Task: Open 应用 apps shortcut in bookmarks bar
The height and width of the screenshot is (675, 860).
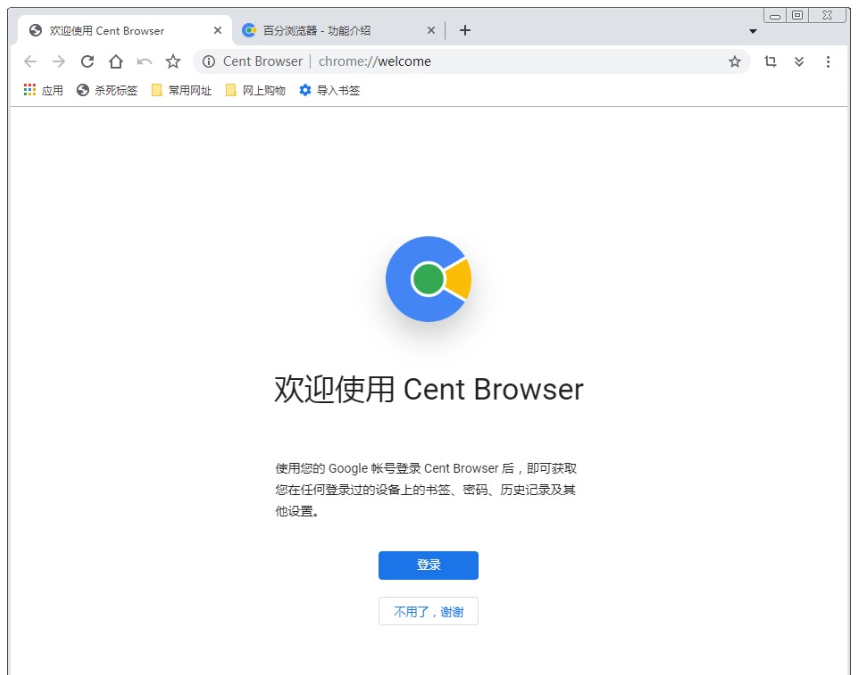Action: click(x=43, y=90)
